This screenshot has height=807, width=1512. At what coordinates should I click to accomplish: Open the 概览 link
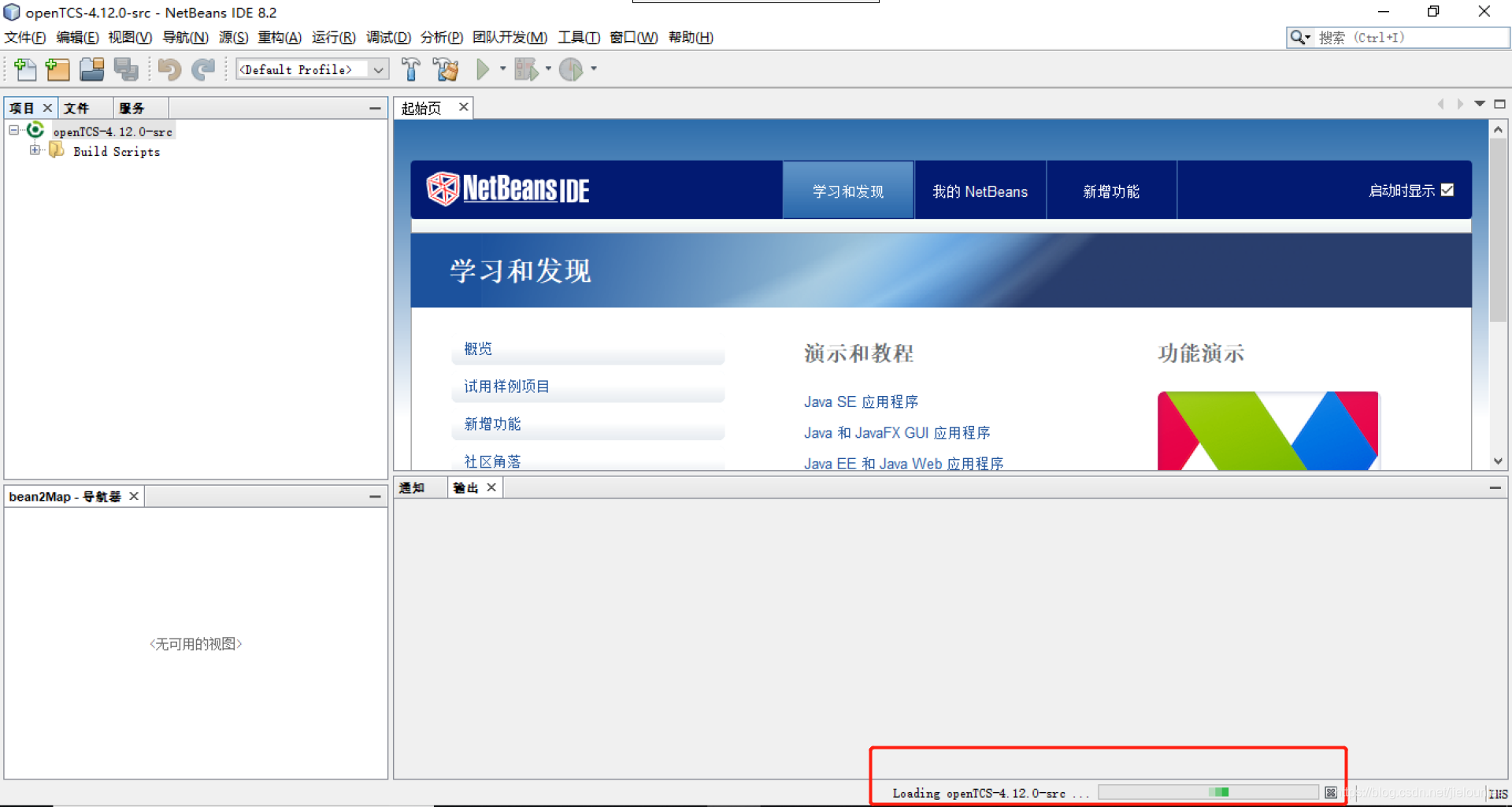477,348
